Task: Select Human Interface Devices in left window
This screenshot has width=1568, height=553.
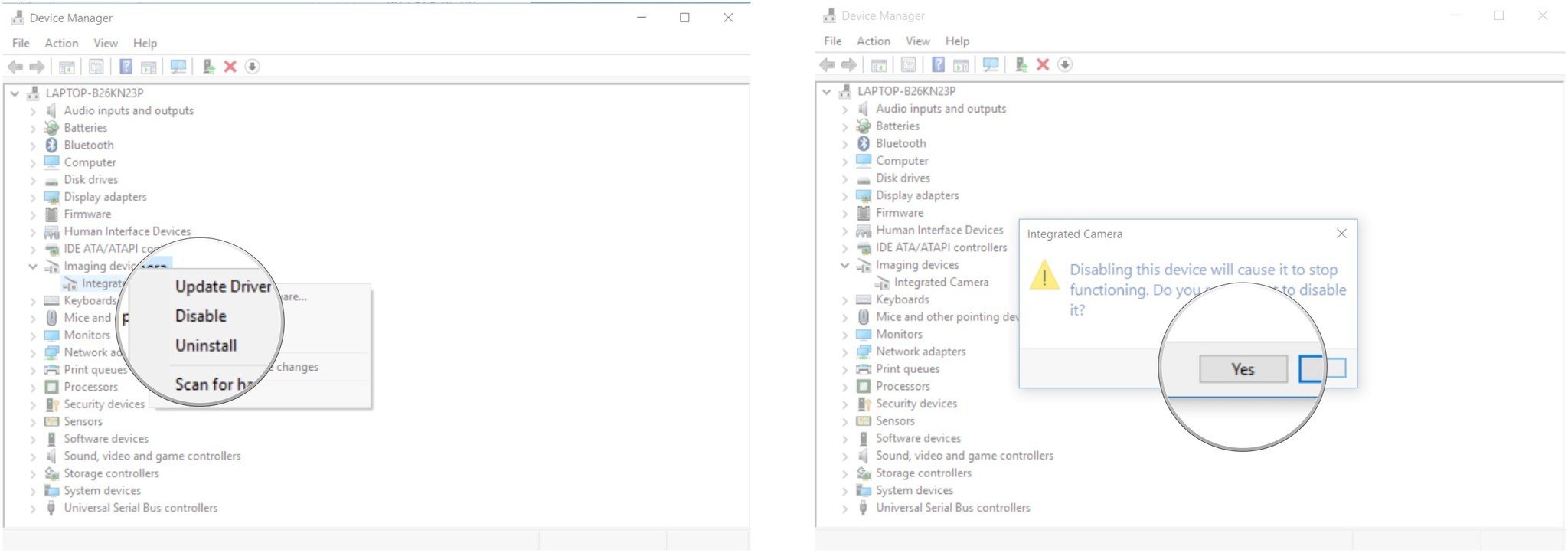Action: 127,231
